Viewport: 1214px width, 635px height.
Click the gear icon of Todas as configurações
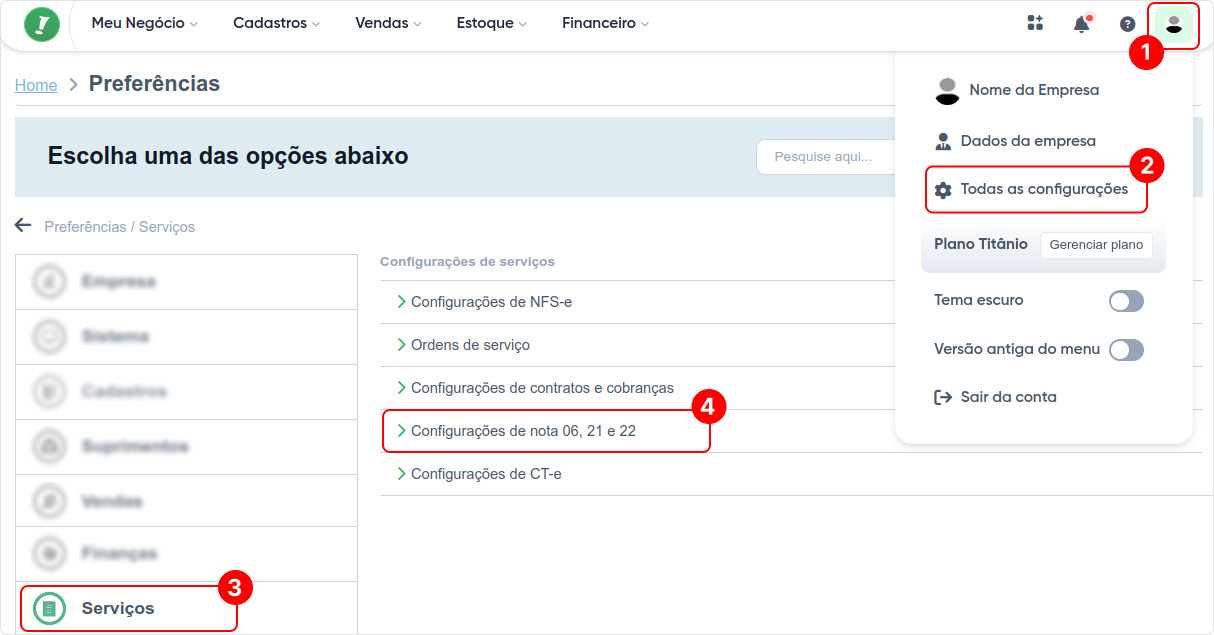coord(942,190)
